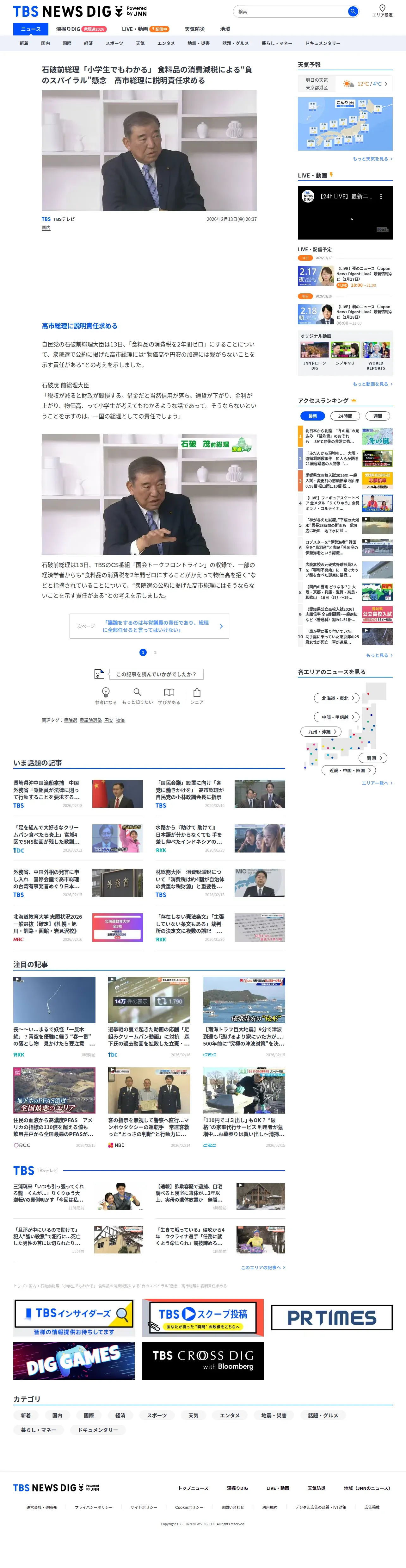Click the 話題・グルメ category chip near the footer
Viewport: 406px width, 1568px height.
(x=323, y=1415)
